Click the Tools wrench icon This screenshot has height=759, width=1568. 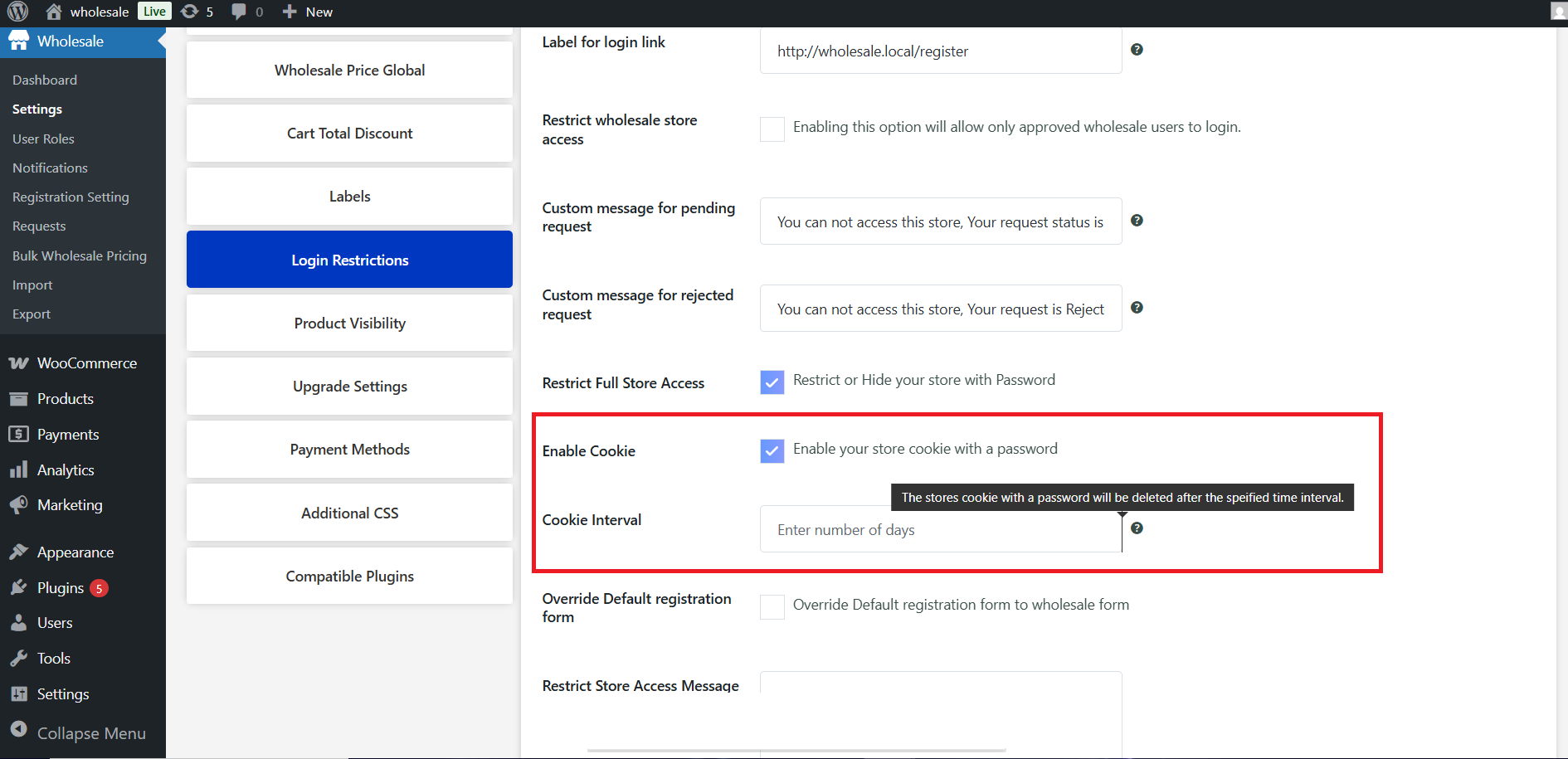[18, 659]
